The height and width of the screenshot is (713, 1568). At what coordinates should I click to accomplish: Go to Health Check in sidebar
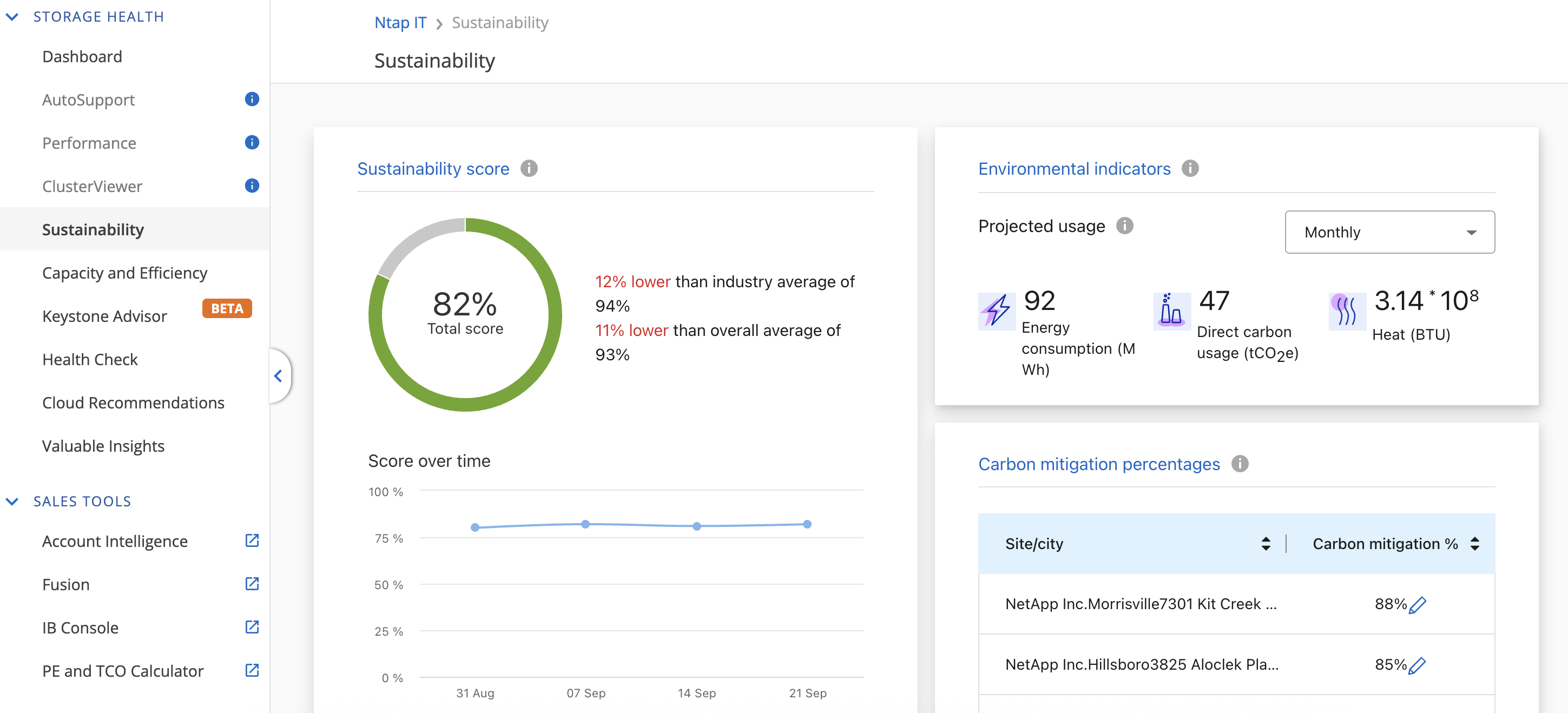90,360
